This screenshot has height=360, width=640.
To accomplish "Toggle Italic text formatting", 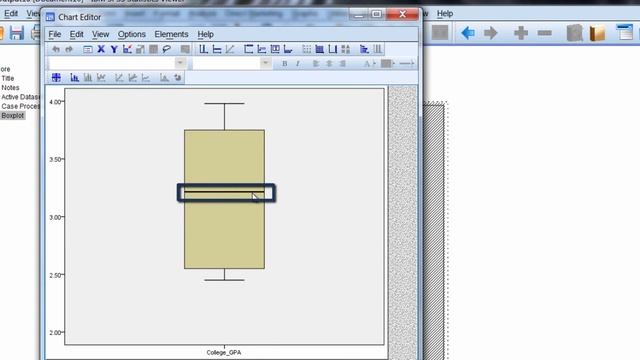I will (x=298, y=63).
